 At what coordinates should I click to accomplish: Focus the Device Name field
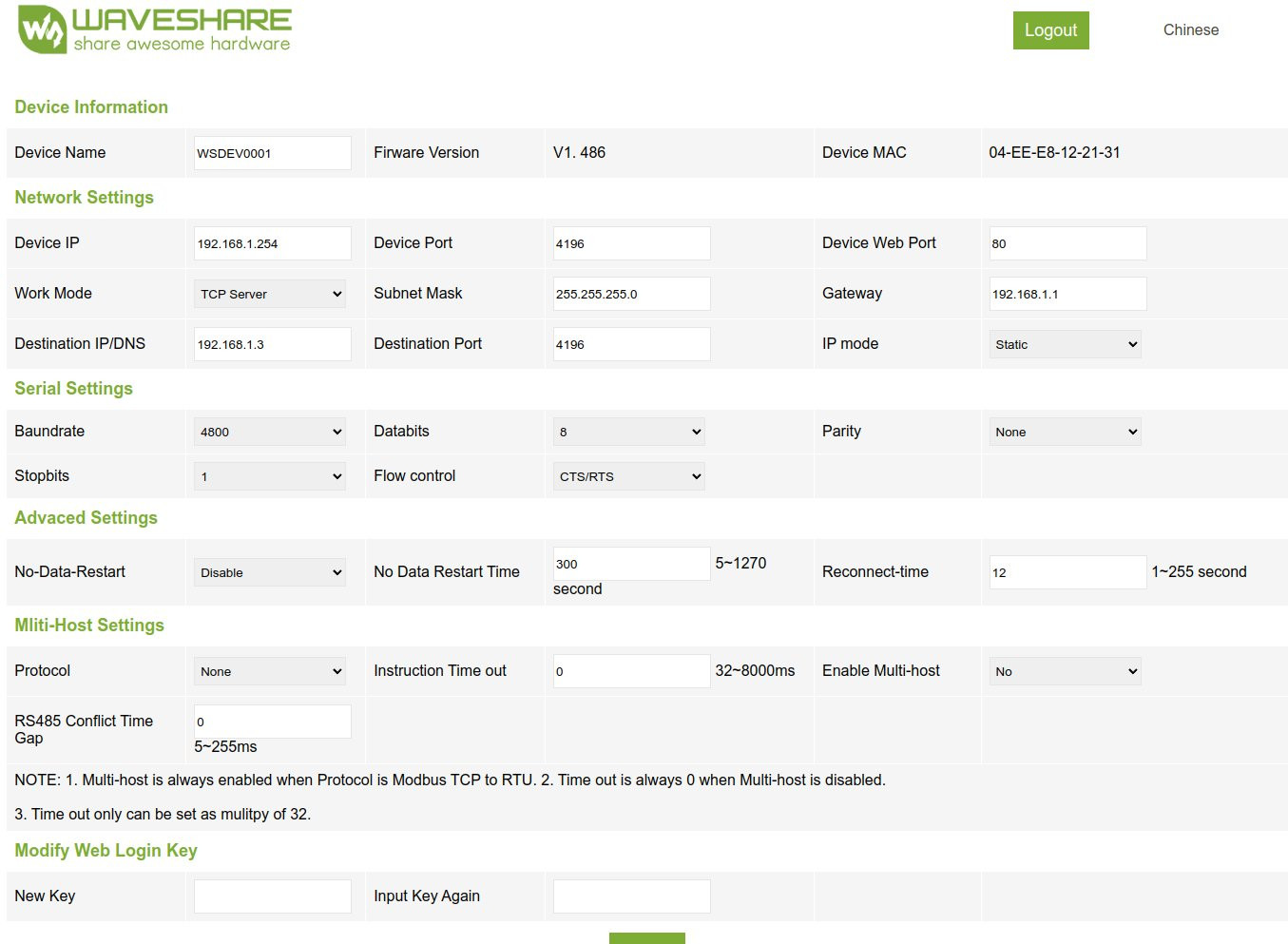point(273,153)
